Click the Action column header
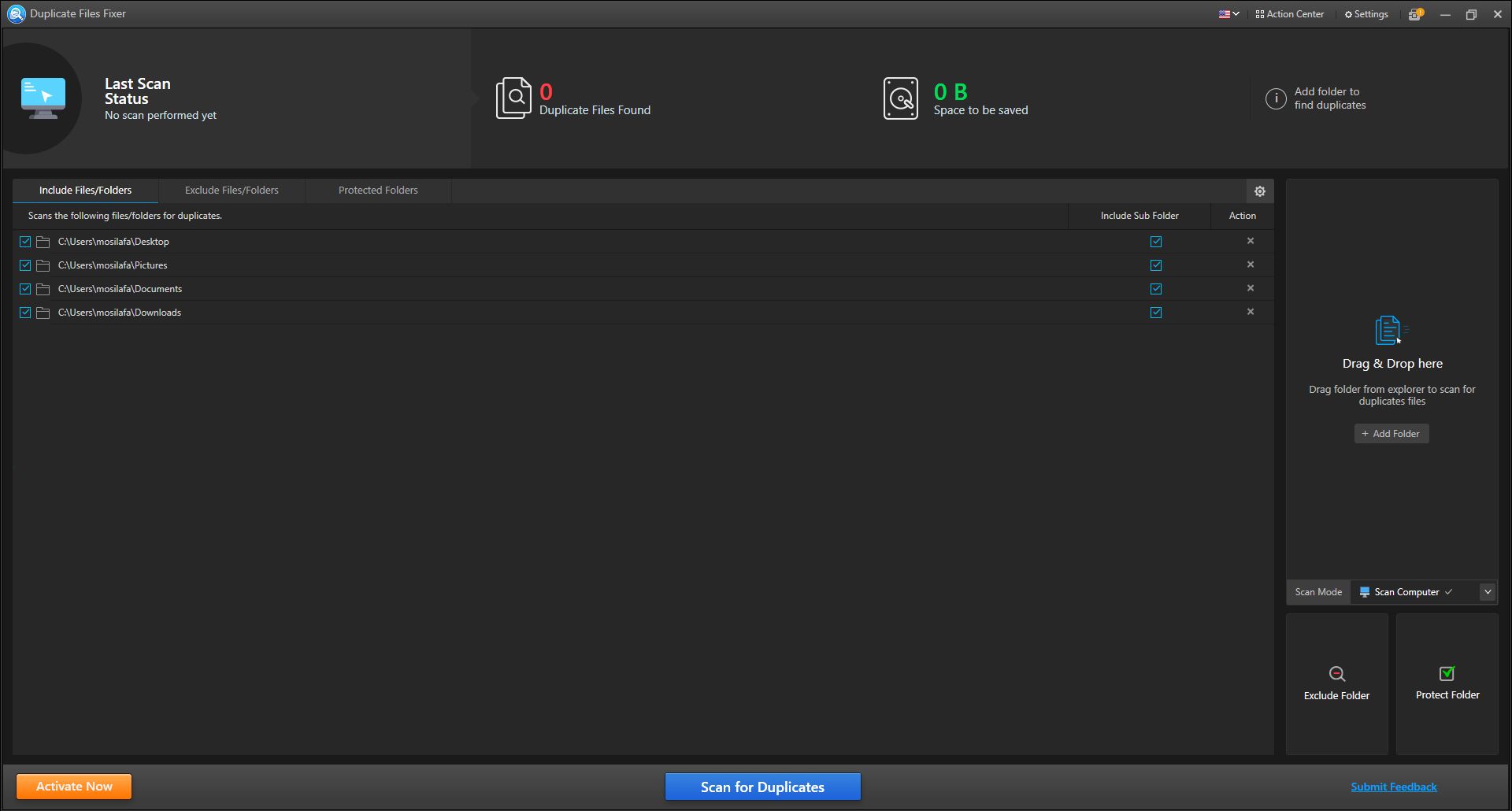Screen dimensions: 1512x811 (x=1243, y=216)
